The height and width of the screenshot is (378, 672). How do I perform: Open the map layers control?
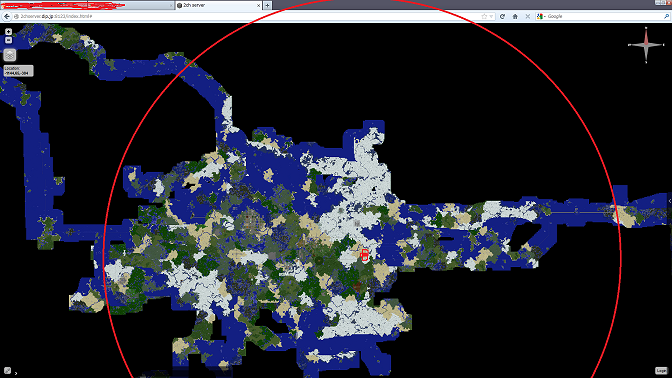[9, 55]
